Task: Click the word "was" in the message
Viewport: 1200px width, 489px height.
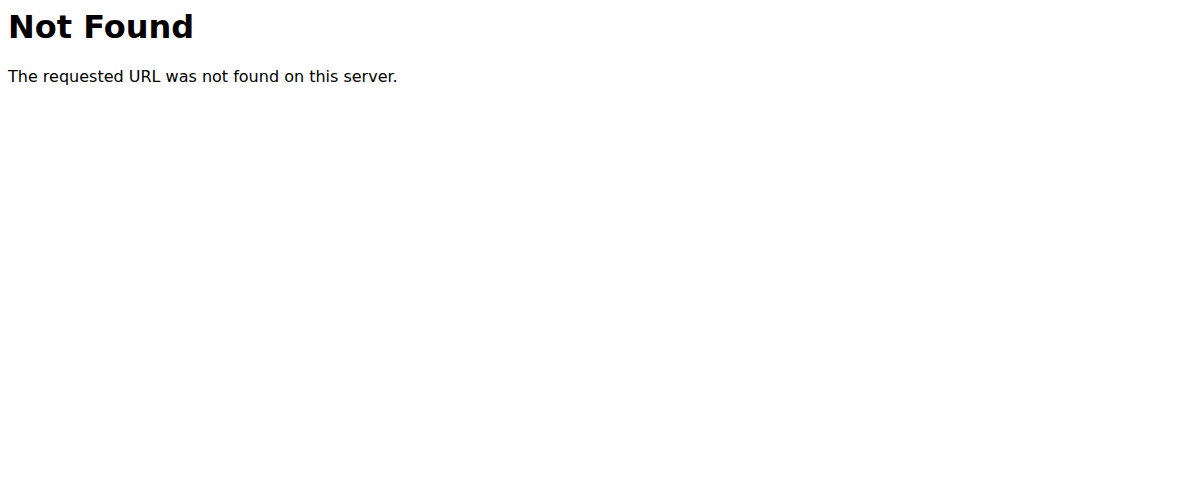Action: tap(181, 78)
